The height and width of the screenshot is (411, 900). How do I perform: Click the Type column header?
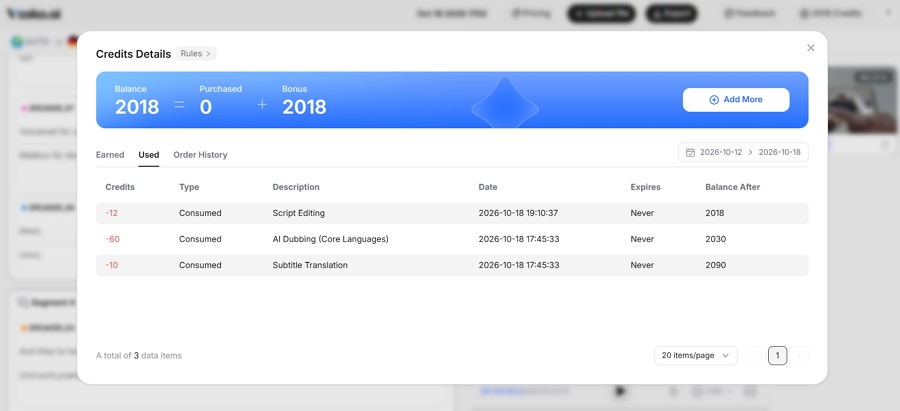tap(189, 187)
